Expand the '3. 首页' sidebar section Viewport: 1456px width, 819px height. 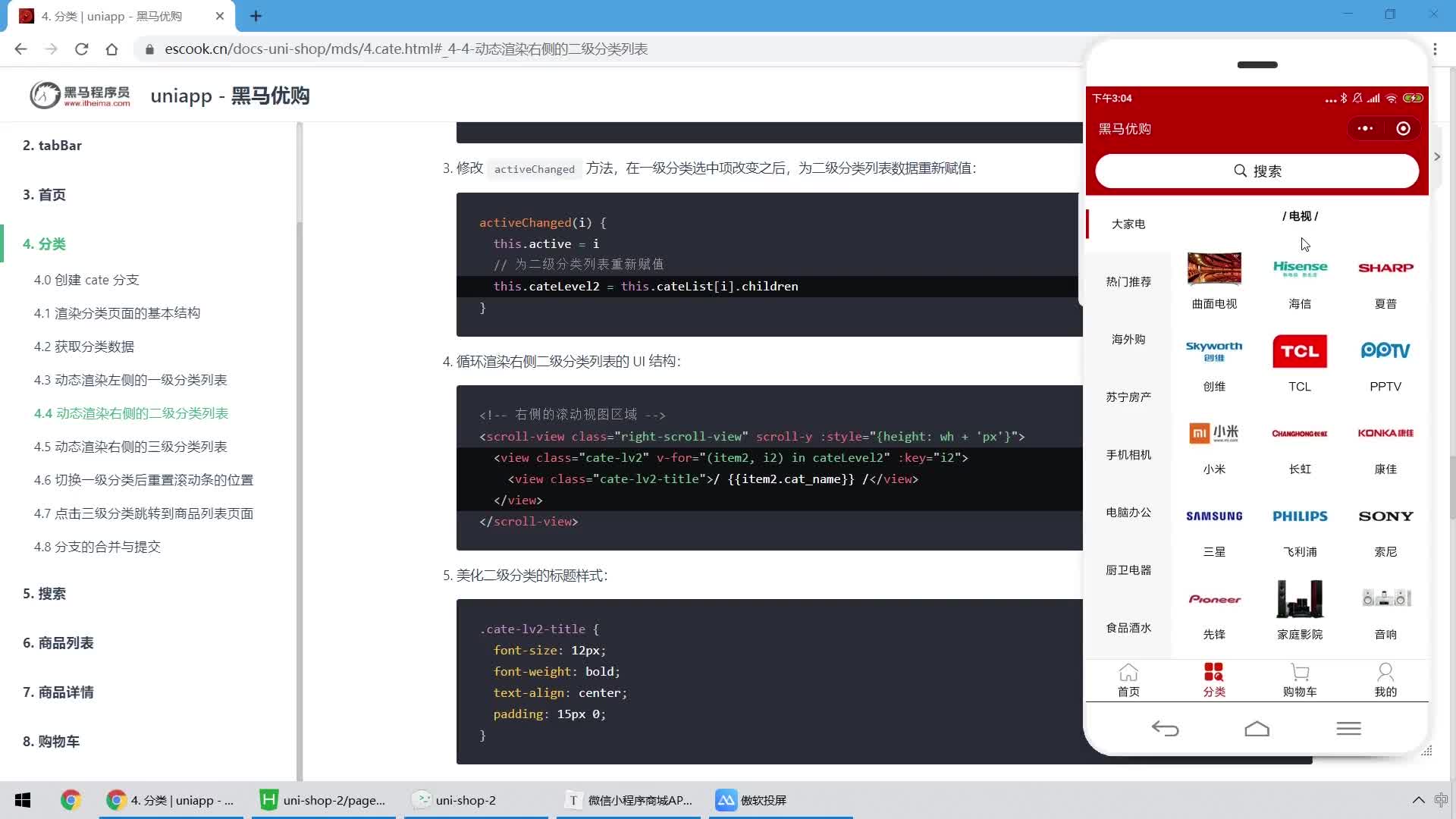(x=44, y=195)
